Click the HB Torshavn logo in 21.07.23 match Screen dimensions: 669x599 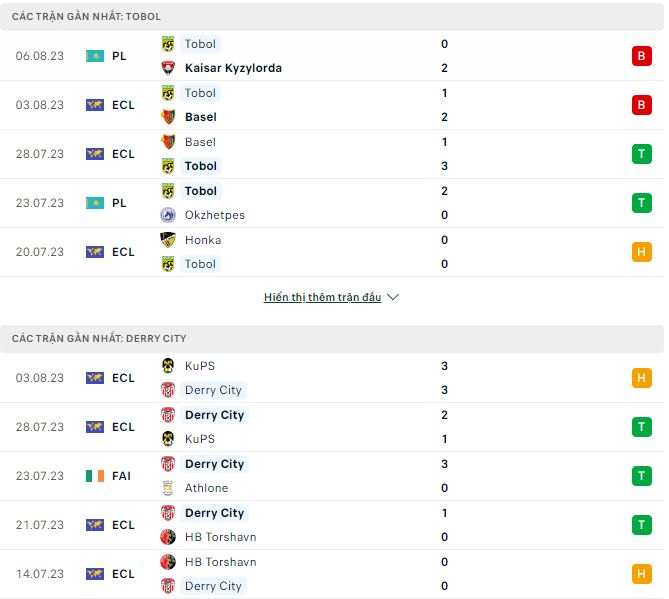coord(168,537)
